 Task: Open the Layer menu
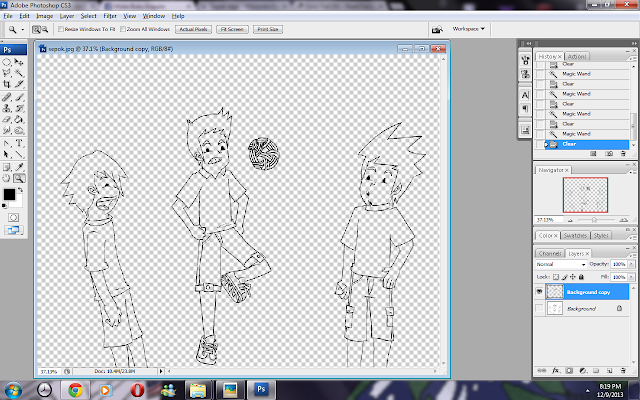click(x=67, y=16)
